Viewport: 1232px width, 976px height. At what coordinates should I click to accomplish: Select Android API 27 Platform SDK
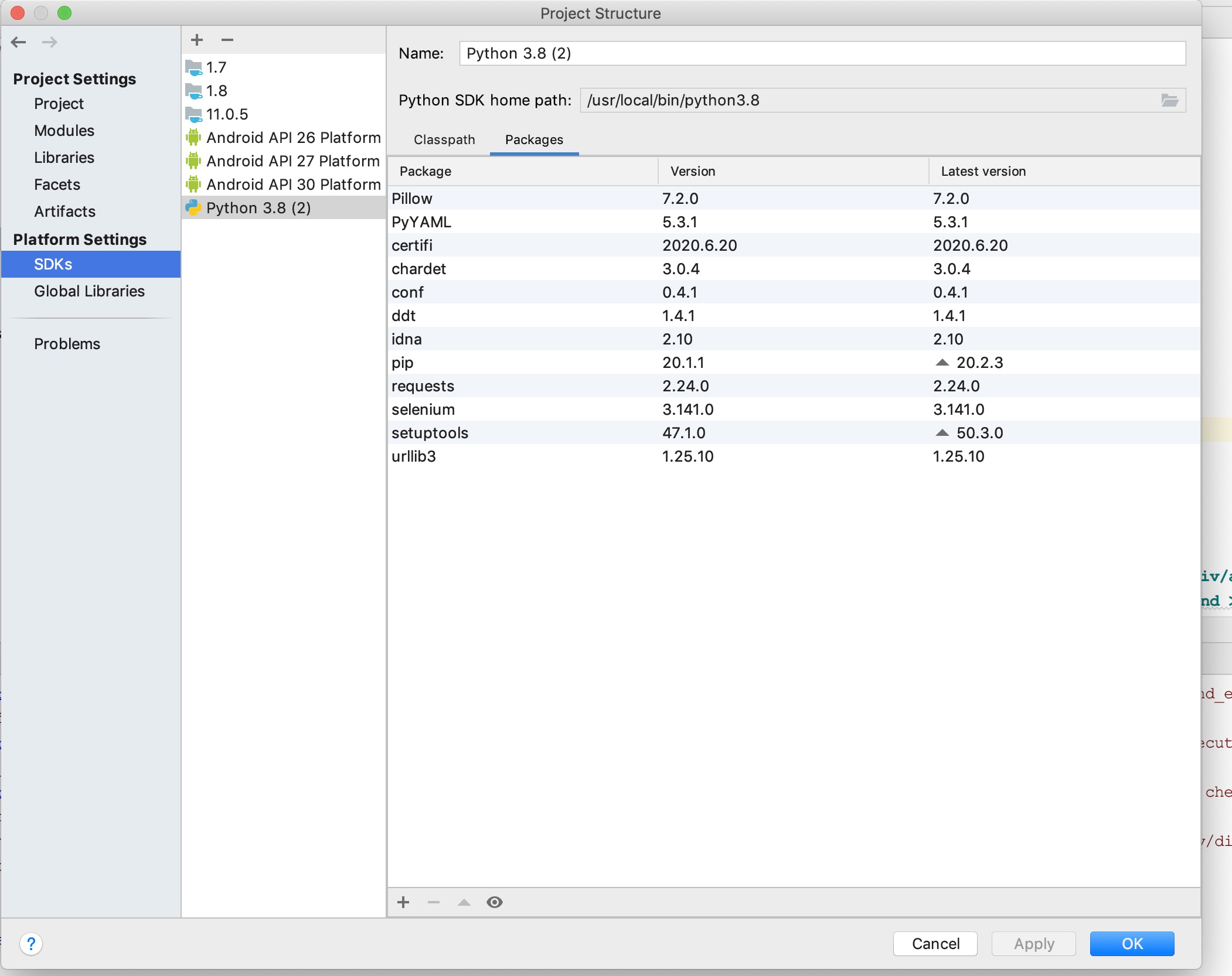284,161
